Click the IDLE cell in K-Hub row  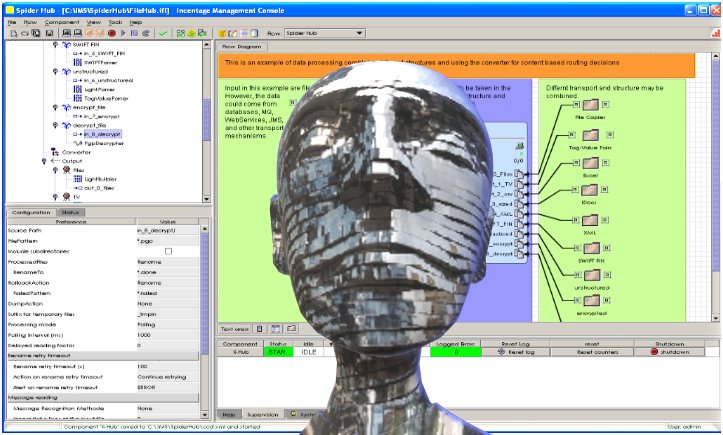308,352
